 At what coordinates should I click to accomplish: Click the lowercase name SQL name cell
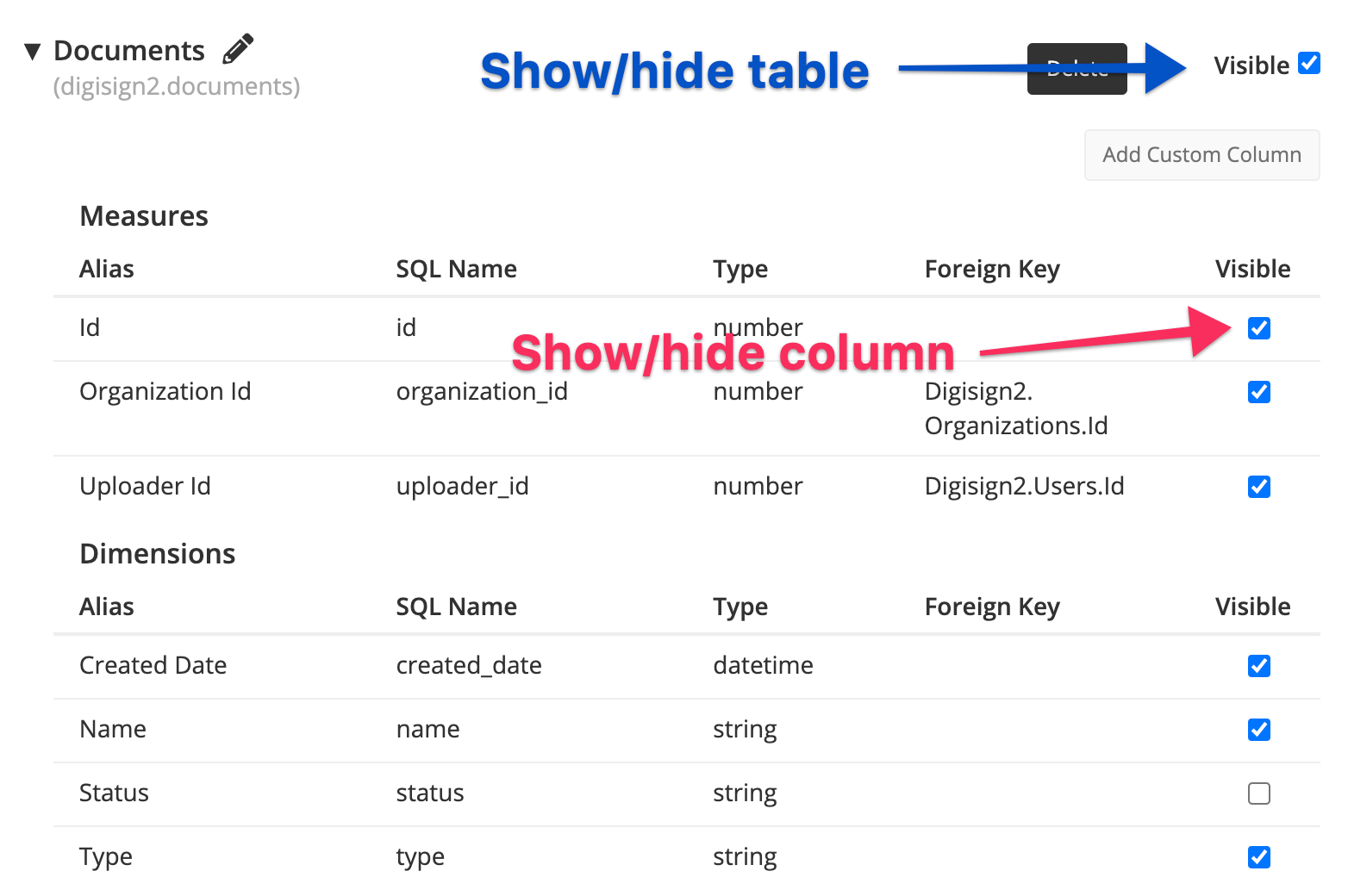click(428, 730)
